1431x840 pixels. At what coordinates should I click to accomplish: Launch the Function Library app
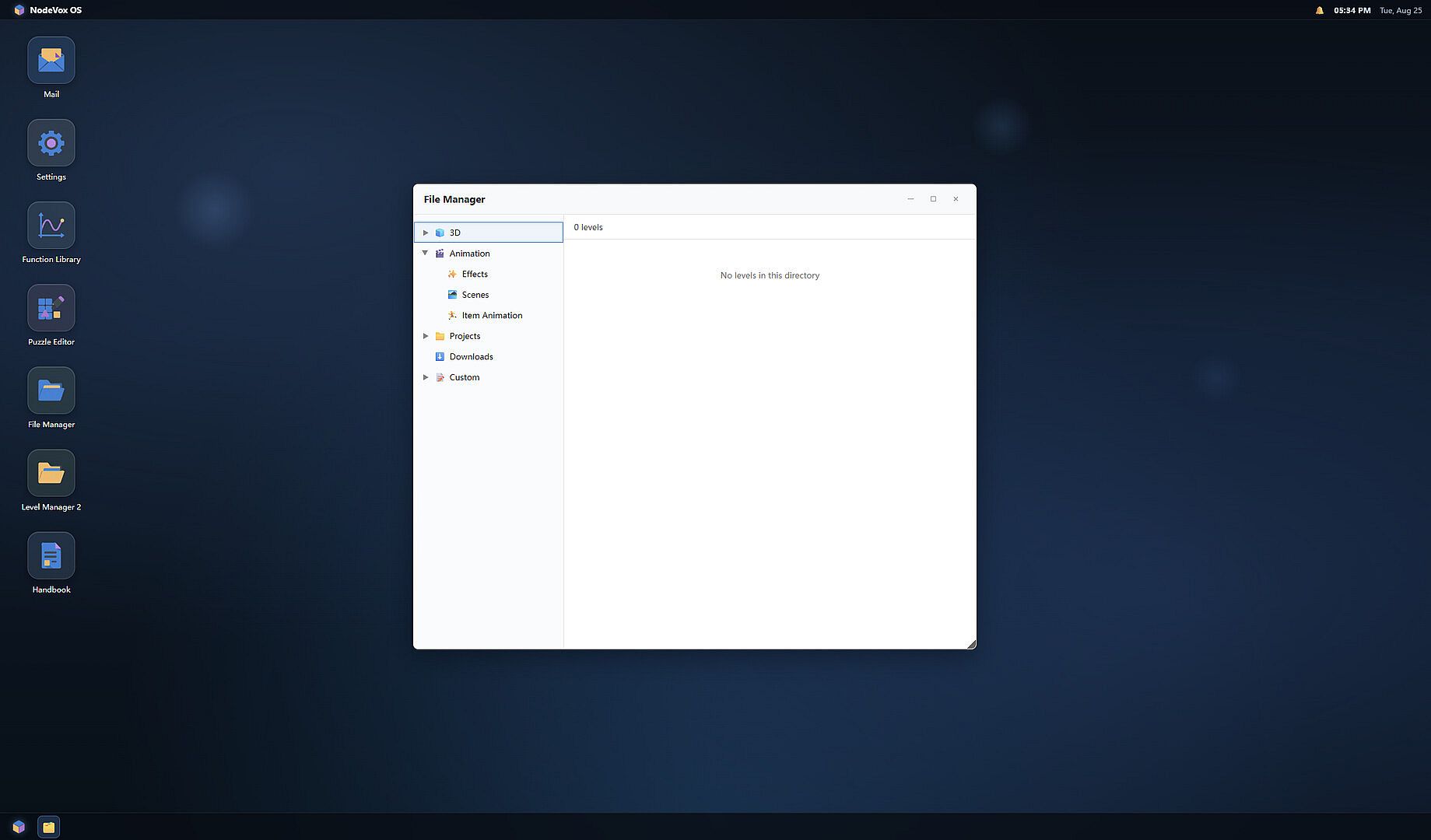(51, 226)
